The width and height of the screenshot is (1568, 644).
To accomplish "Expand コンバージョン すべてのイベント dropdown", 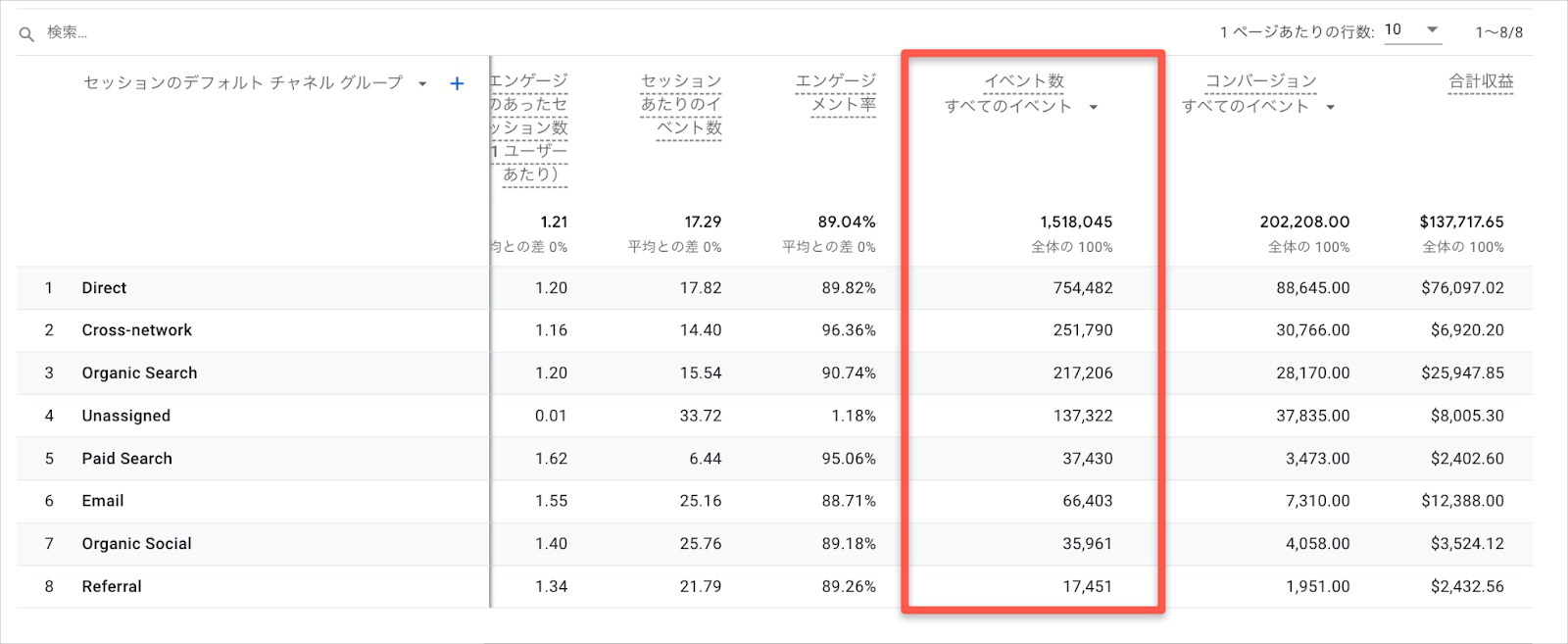I will (1330, 107).
